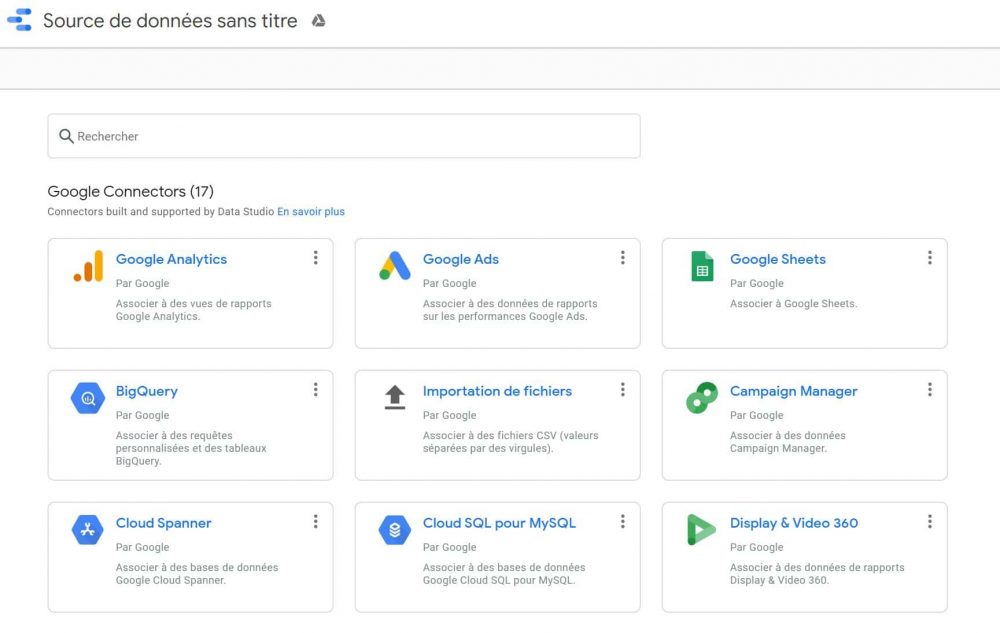
Task: Click the Source de données sans titre title
Action: coord(169,20)
